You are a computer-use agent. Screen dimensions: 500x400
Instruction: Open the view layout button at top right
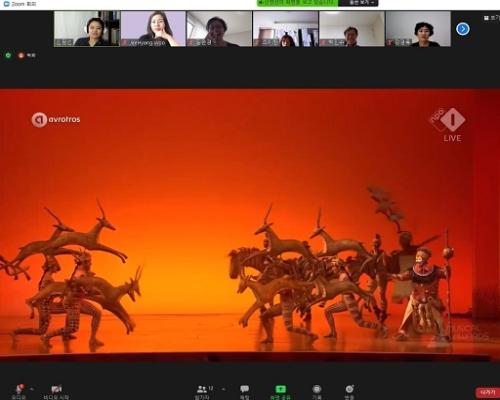click(492, 18)
